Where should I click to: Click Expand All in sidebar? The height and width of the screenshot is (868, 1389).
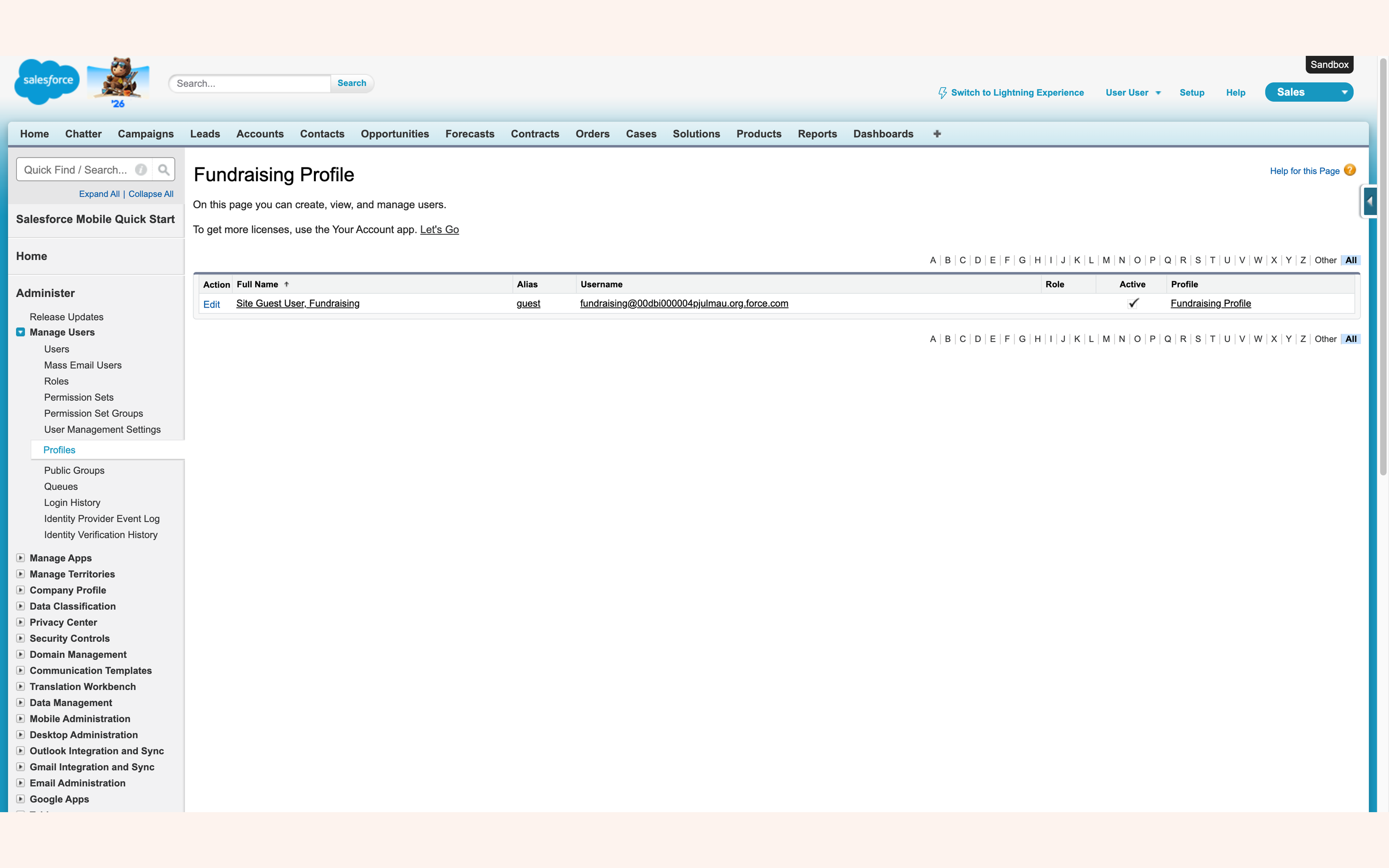99,194
